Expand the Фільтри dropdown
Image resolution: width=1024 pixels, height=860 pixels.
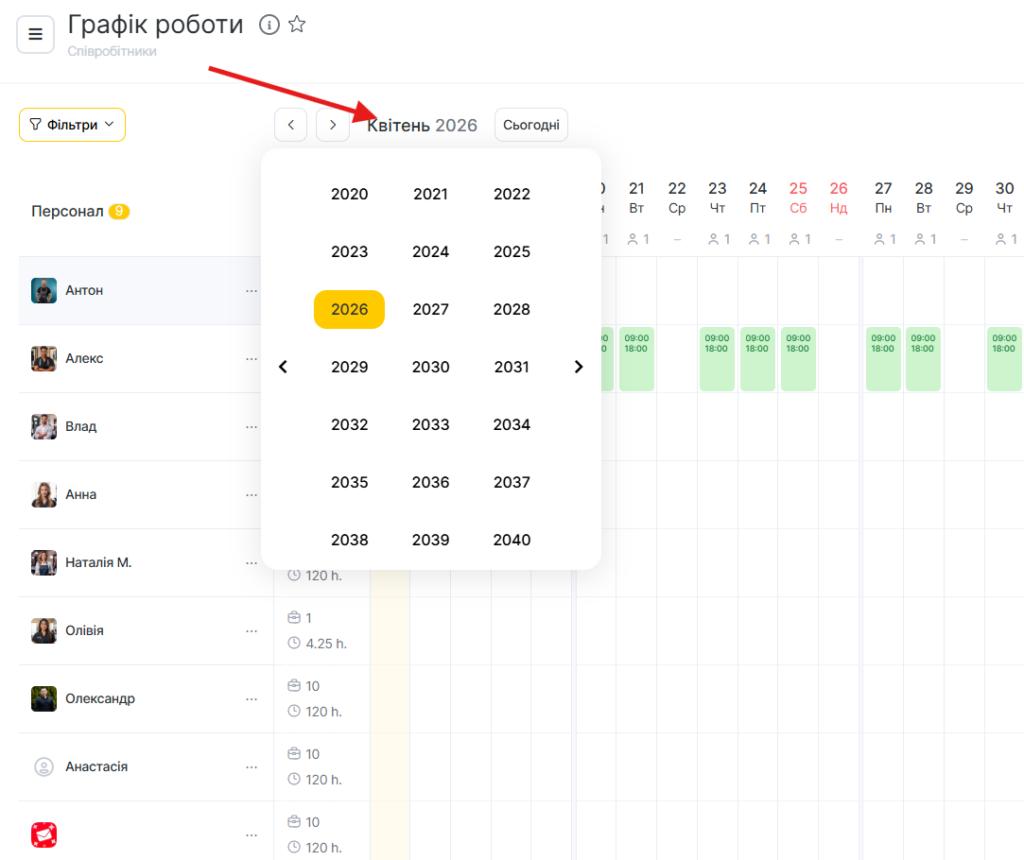[72, 125]
